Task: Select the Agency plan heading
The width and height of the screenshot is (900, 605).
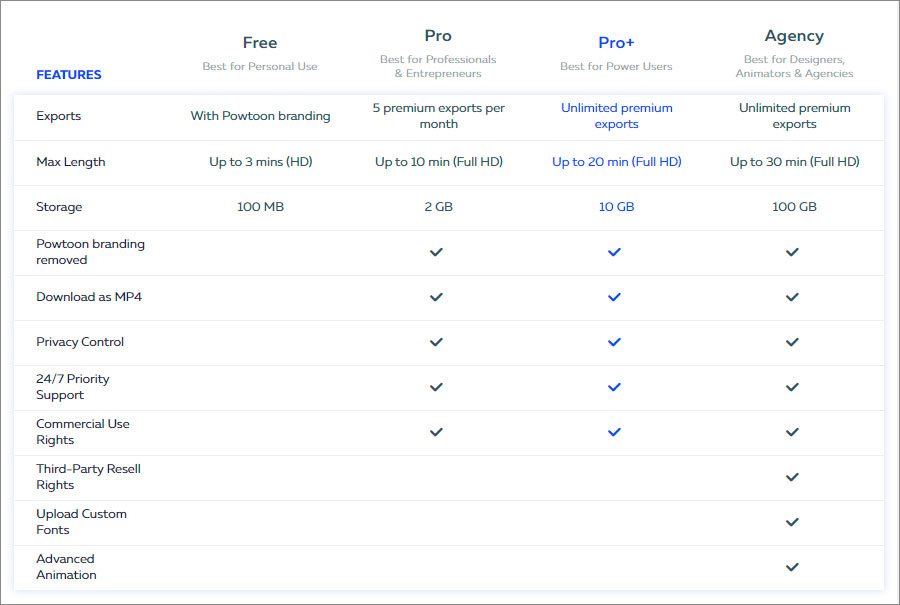Action: pyautogui.click(x=794, y=36)
